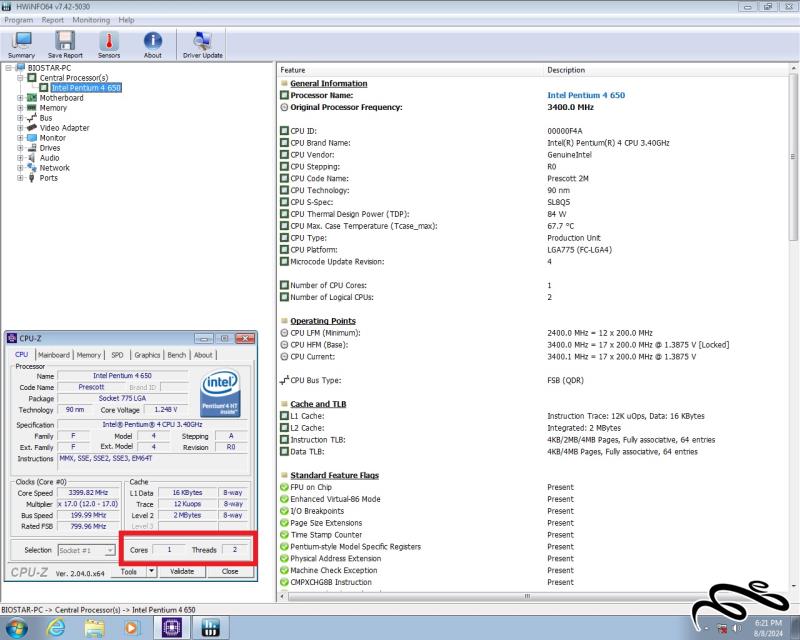Click the Standard Feature Flags section heading
Screen dimensions: 800x640
[x=334, y=475]
